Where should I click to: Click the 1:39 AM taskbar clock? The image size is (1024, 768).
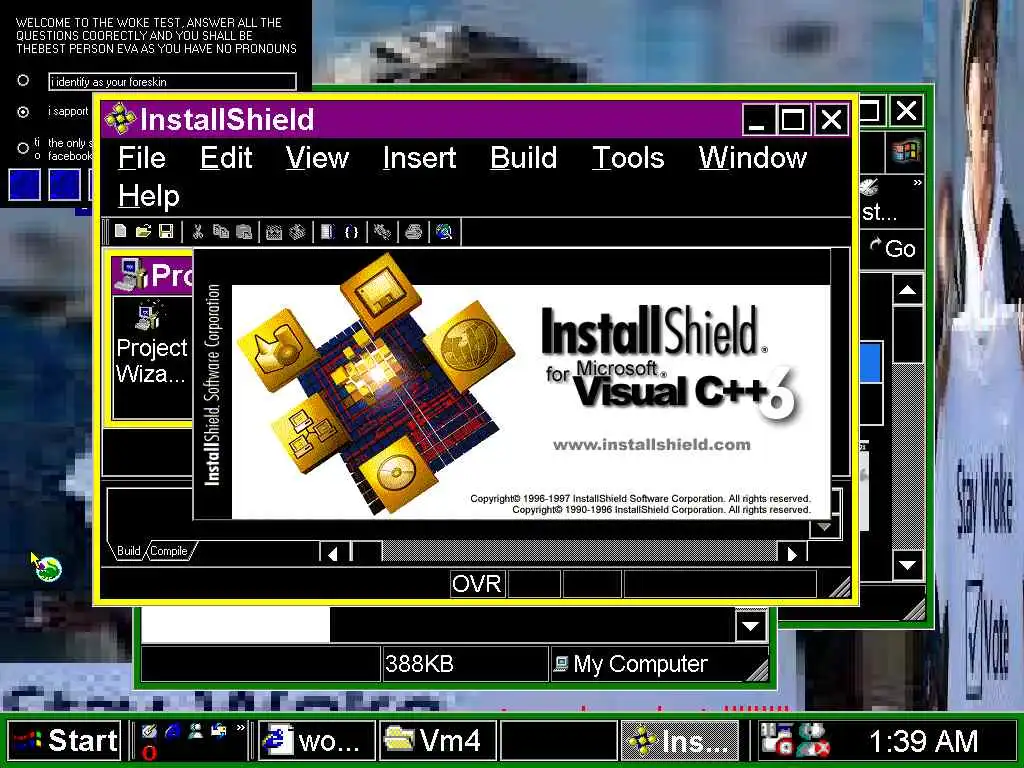tap(923, 741)
